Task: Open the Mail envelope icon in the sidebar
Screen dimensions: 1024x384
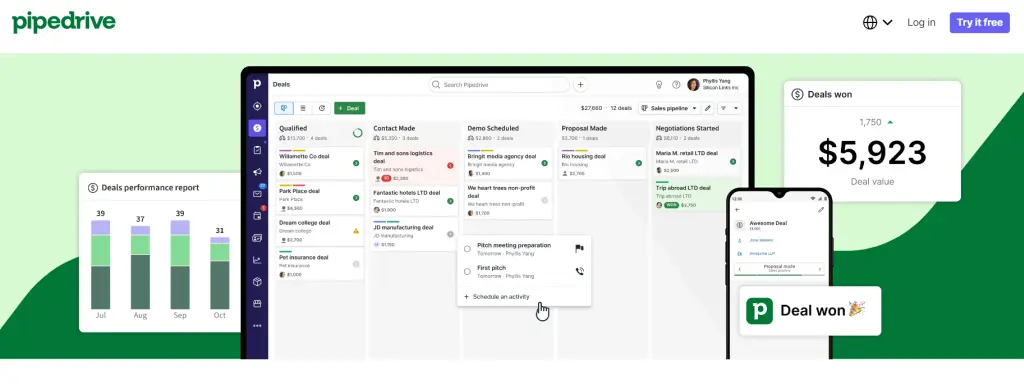Action: click(x=257, y=194)
